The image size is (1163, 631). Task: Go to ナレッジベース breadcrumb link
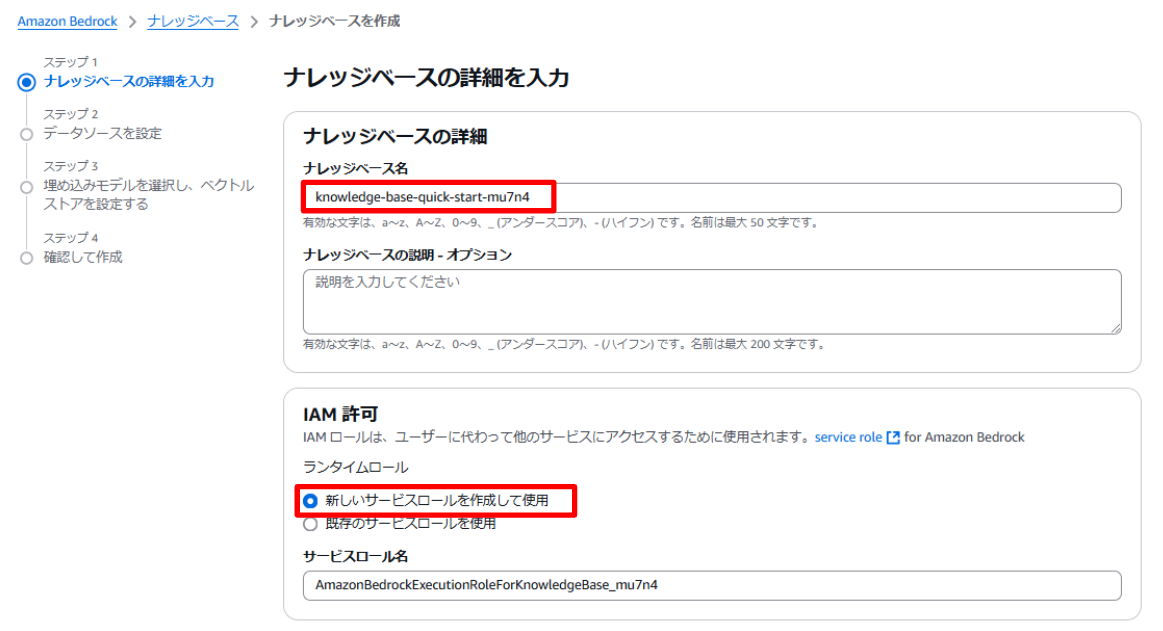point(193,22)
